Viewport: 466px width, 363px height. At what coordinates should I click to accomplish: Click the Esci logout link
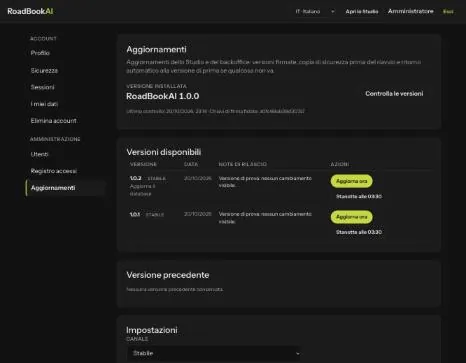(x=448, y=12)
